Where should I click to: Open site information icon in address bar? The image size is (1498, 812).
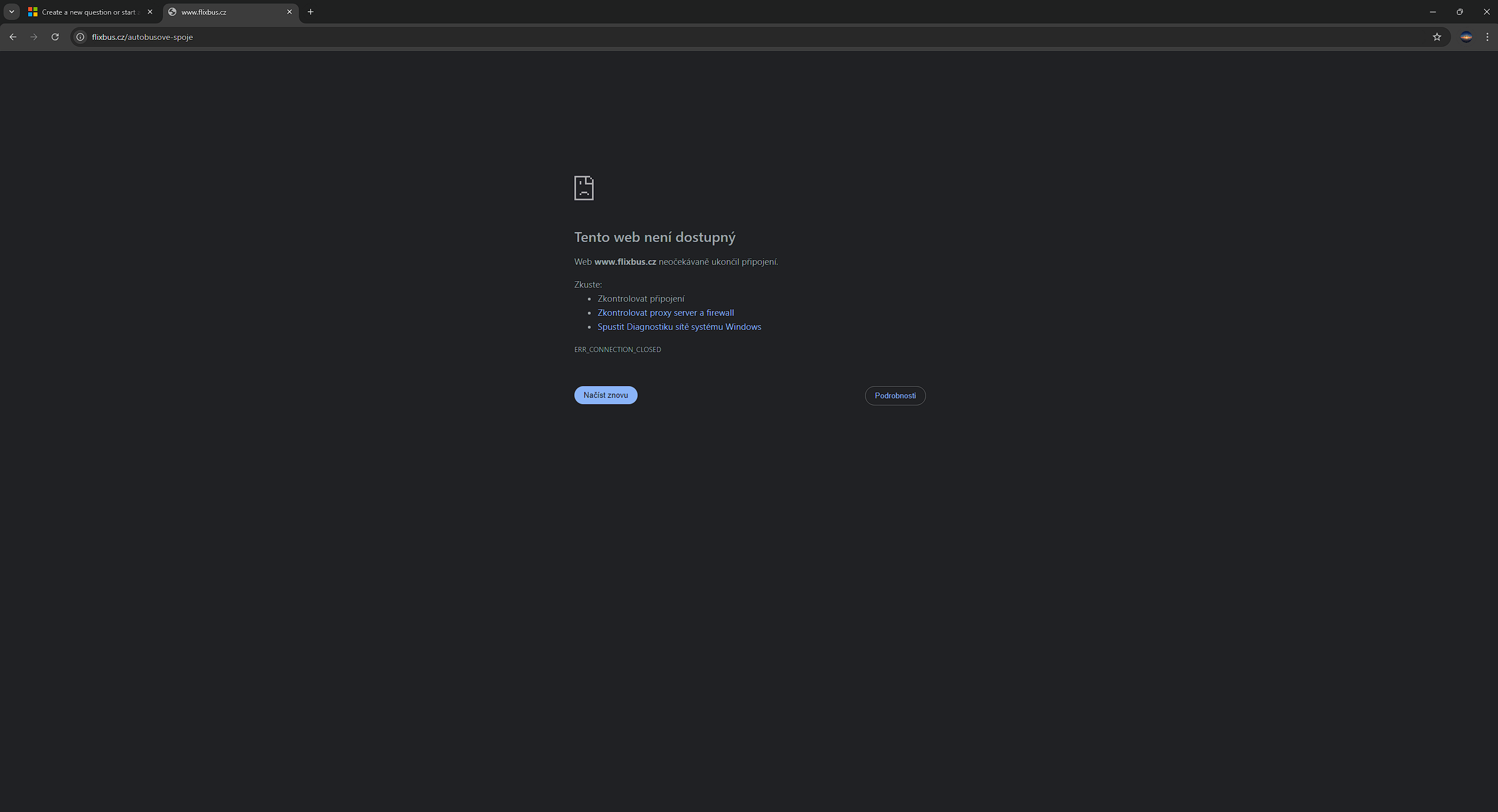pos(81,37)
